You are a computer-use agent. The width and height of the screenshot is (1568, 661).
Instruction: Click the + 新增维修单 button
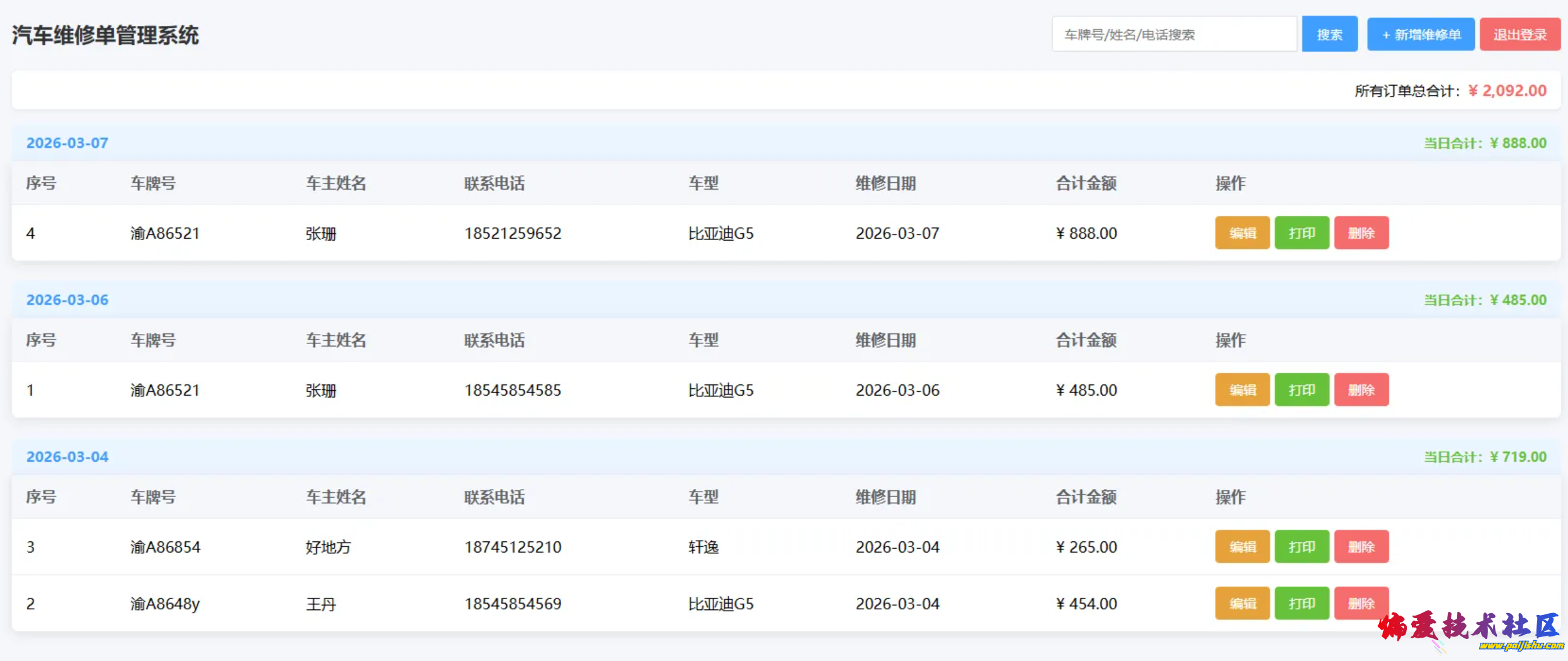tap(1420, 34)
